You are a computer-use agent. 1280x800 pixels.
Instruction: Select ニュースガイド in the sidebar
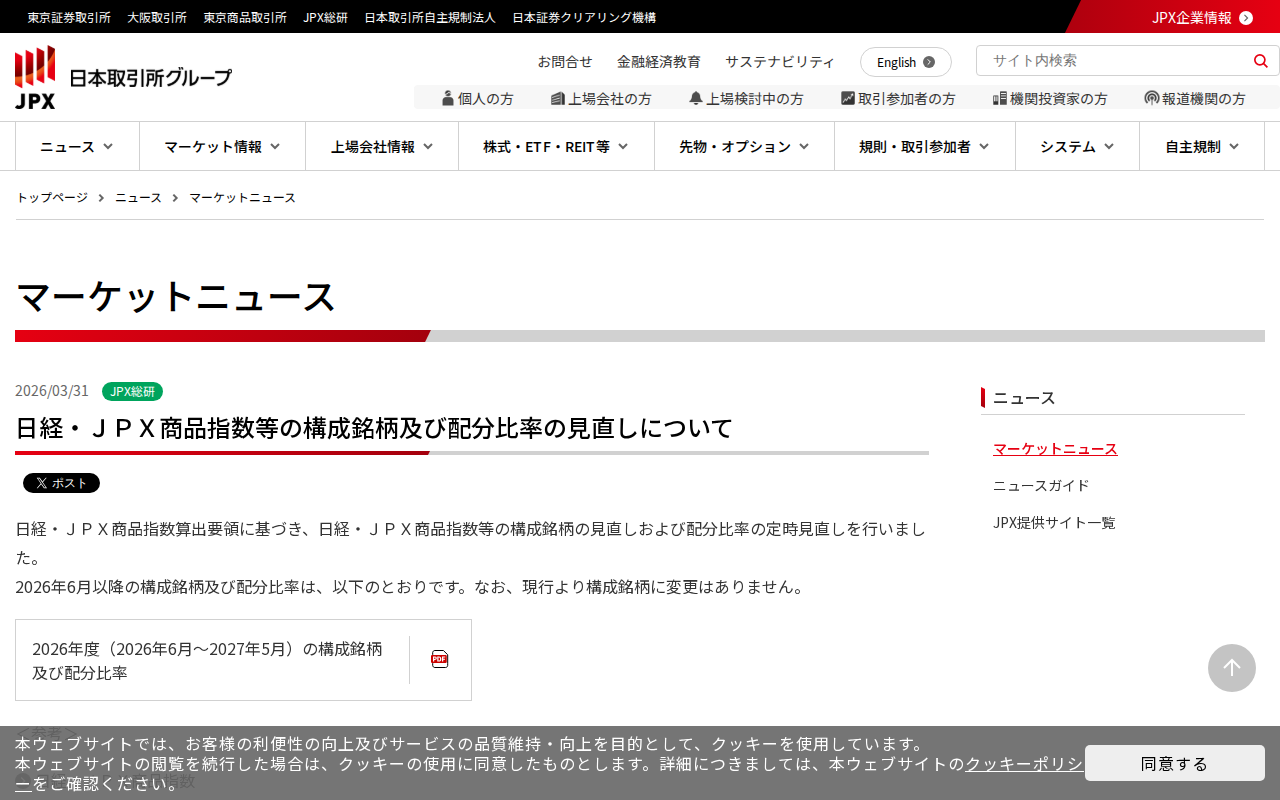tap(1041, 486)
